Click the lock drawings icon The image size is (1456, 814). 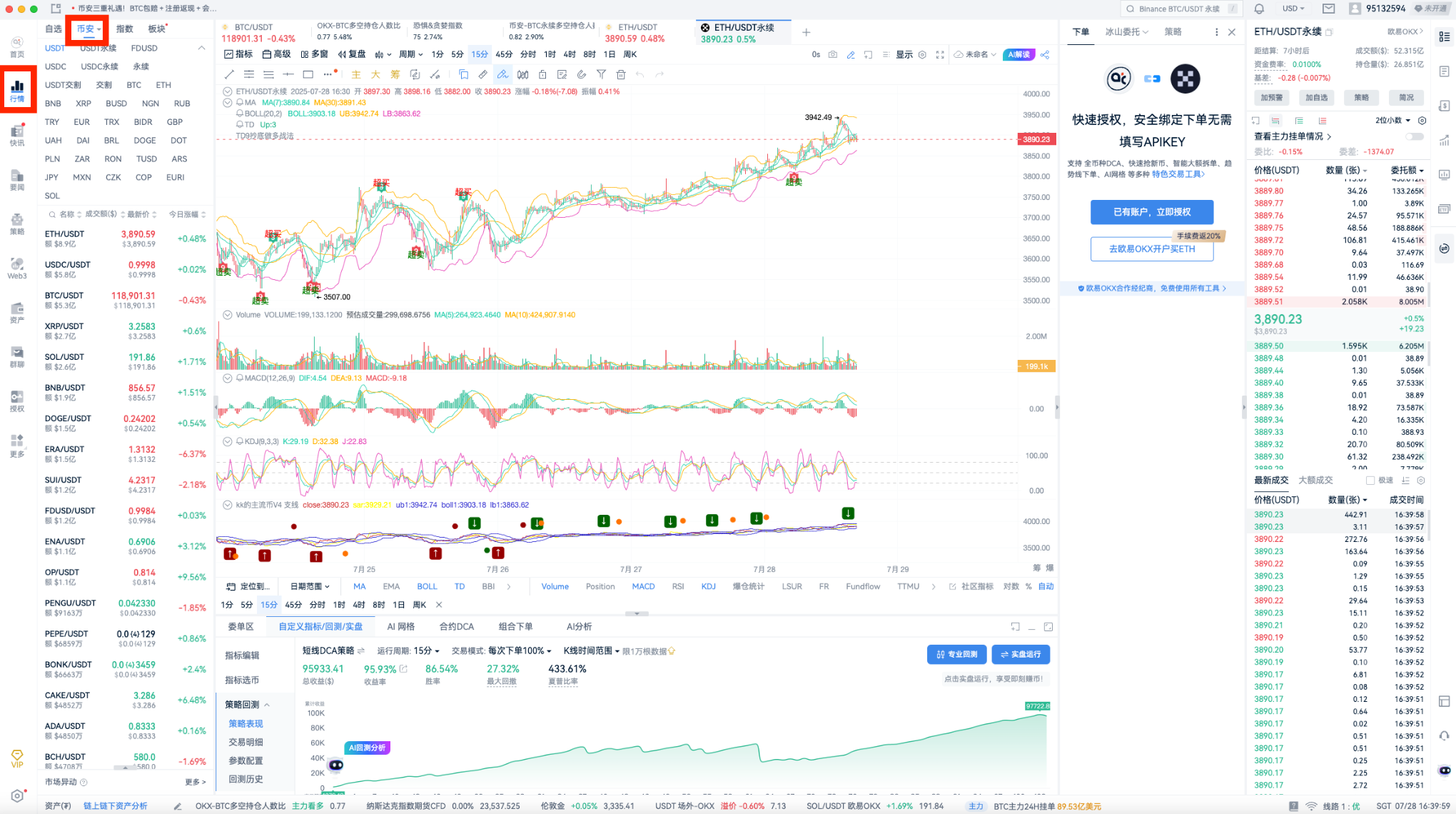click(542, 74)
